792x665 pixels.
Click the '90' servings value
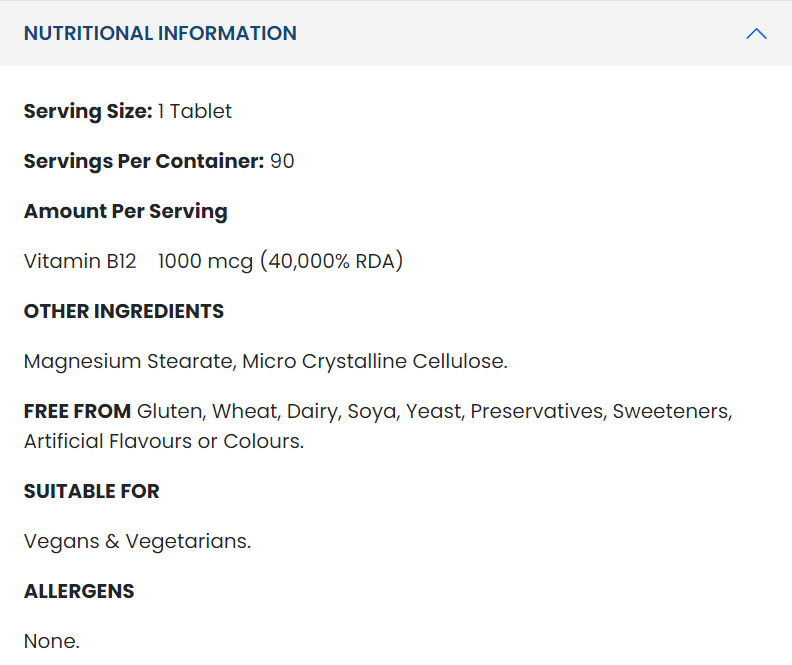point(282,161)
